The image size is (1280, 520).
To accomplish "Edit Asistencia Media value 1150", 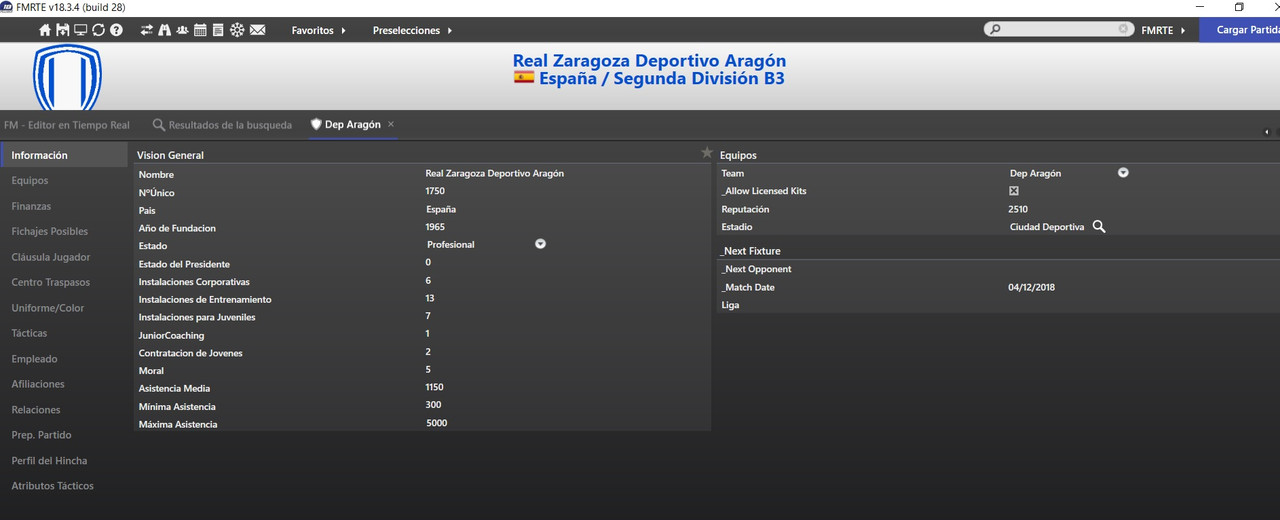I will [x=434, y=387].
